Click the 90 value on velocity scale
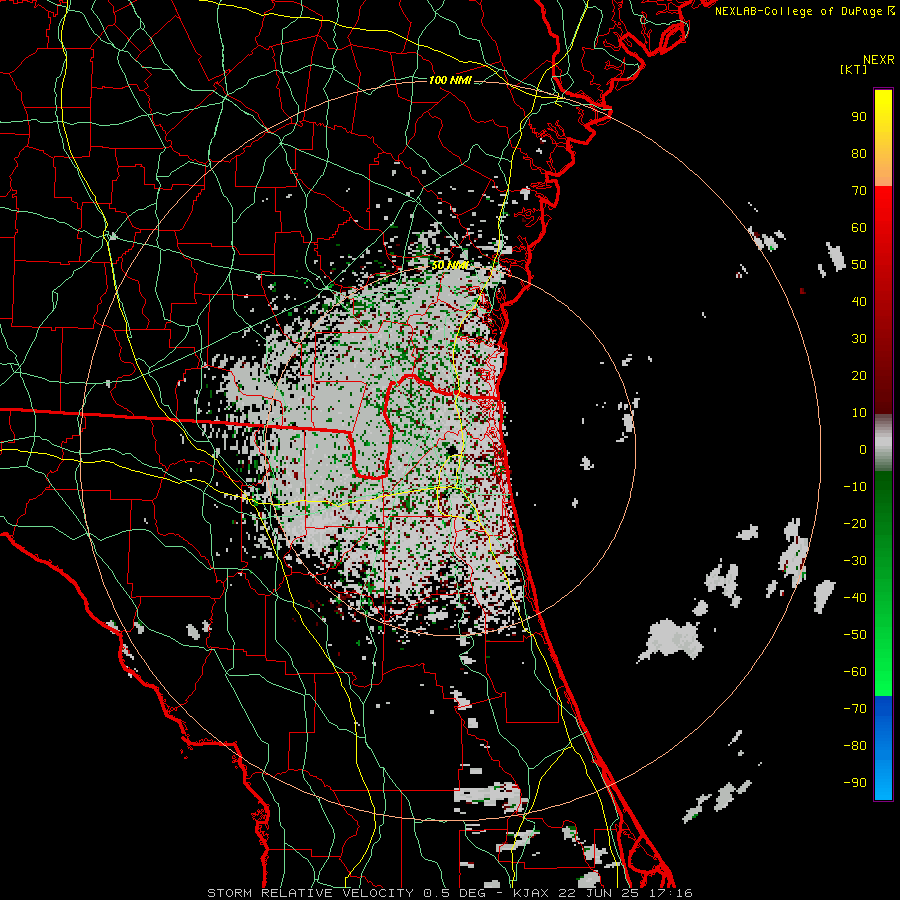Viewport: 900px width, 900px height. click(x=859, y=117)
